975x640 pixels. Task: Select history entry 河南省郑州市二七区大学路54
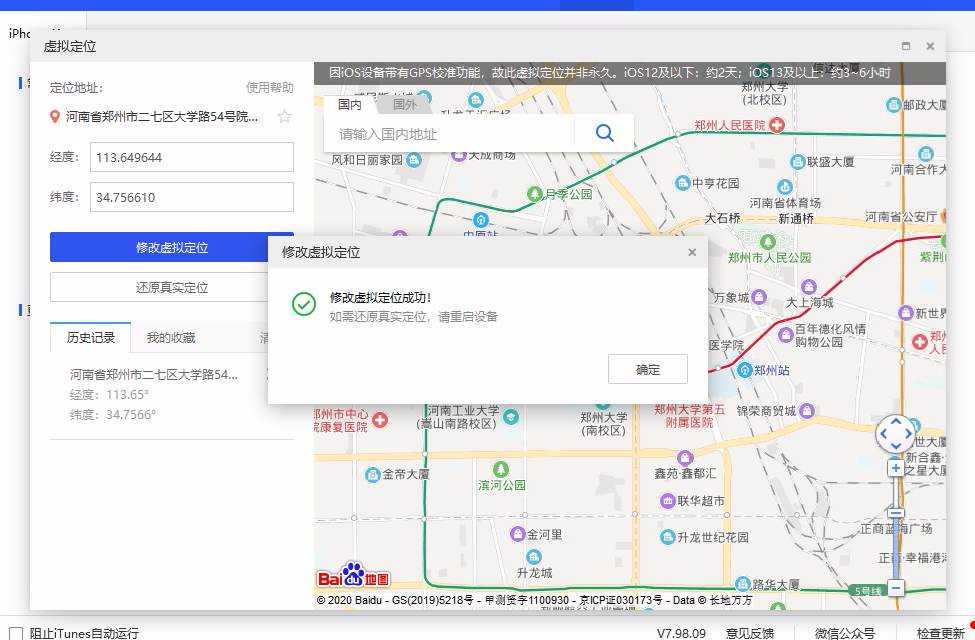coord(154,374)
